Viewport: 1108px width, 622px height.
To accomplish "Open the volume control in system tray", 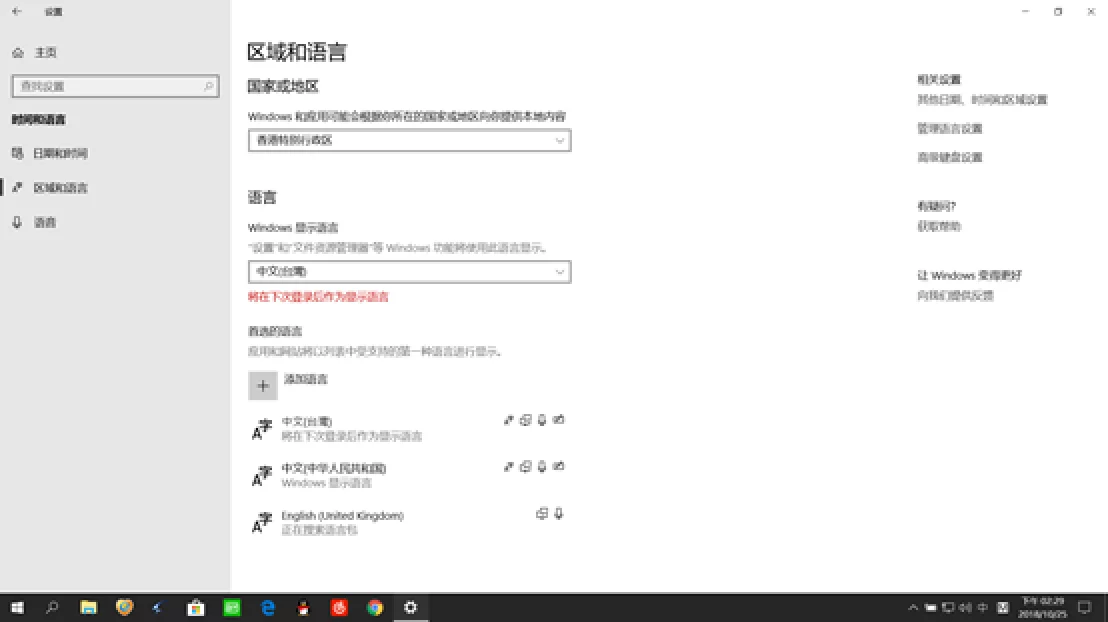I will click(x=965, y=607).
